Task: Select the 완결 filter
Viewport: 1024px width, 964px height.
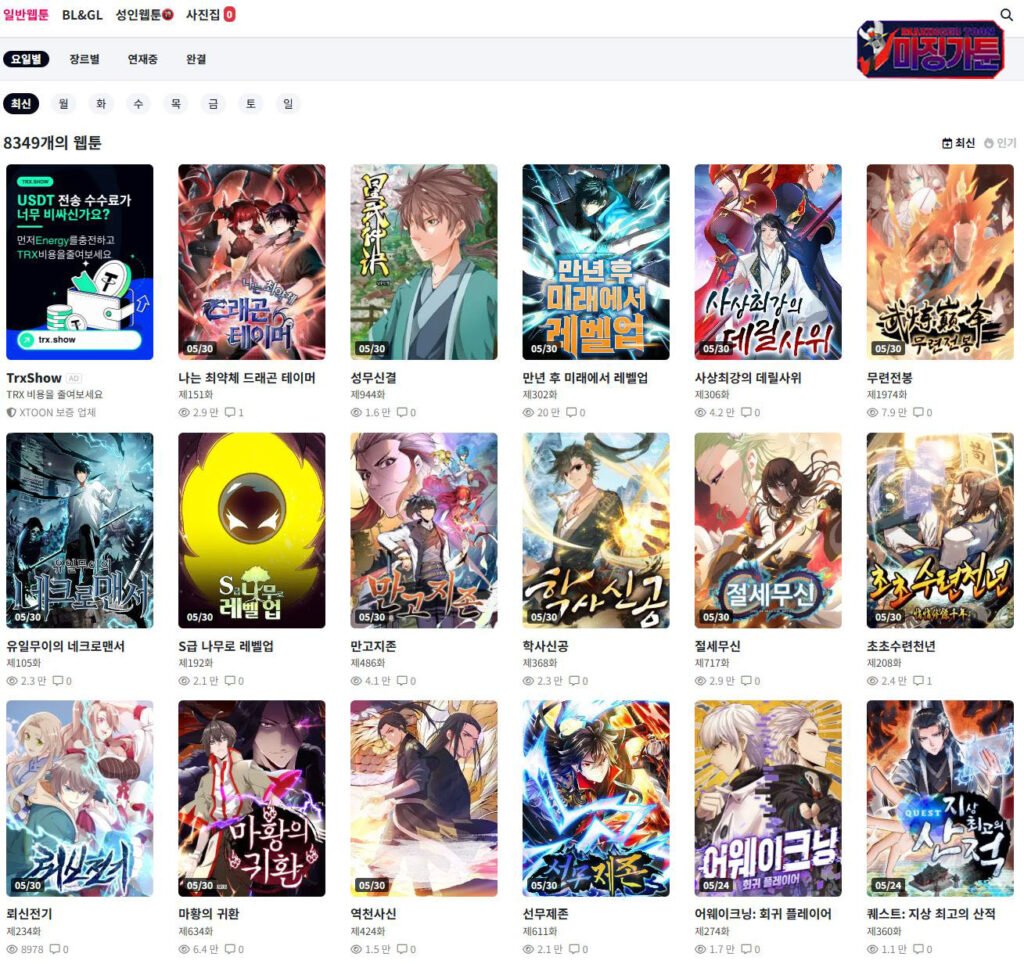Action: [196, 59]
